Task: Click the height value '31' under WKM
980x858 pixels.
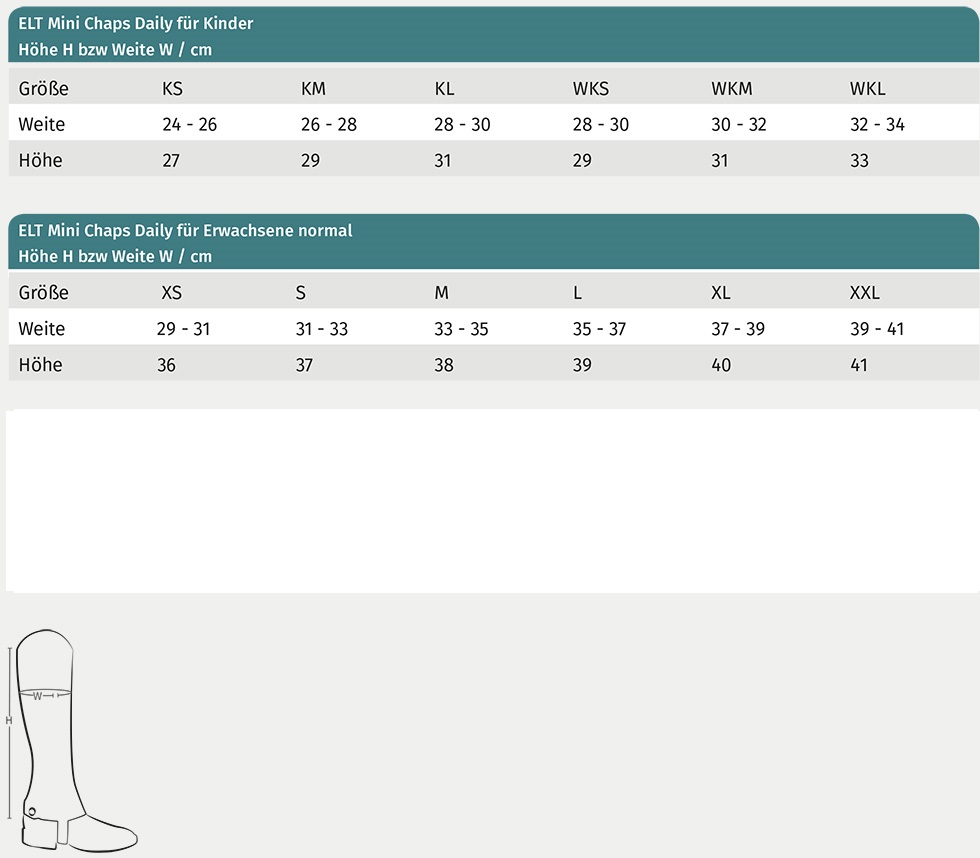Action: click(719, 161)
